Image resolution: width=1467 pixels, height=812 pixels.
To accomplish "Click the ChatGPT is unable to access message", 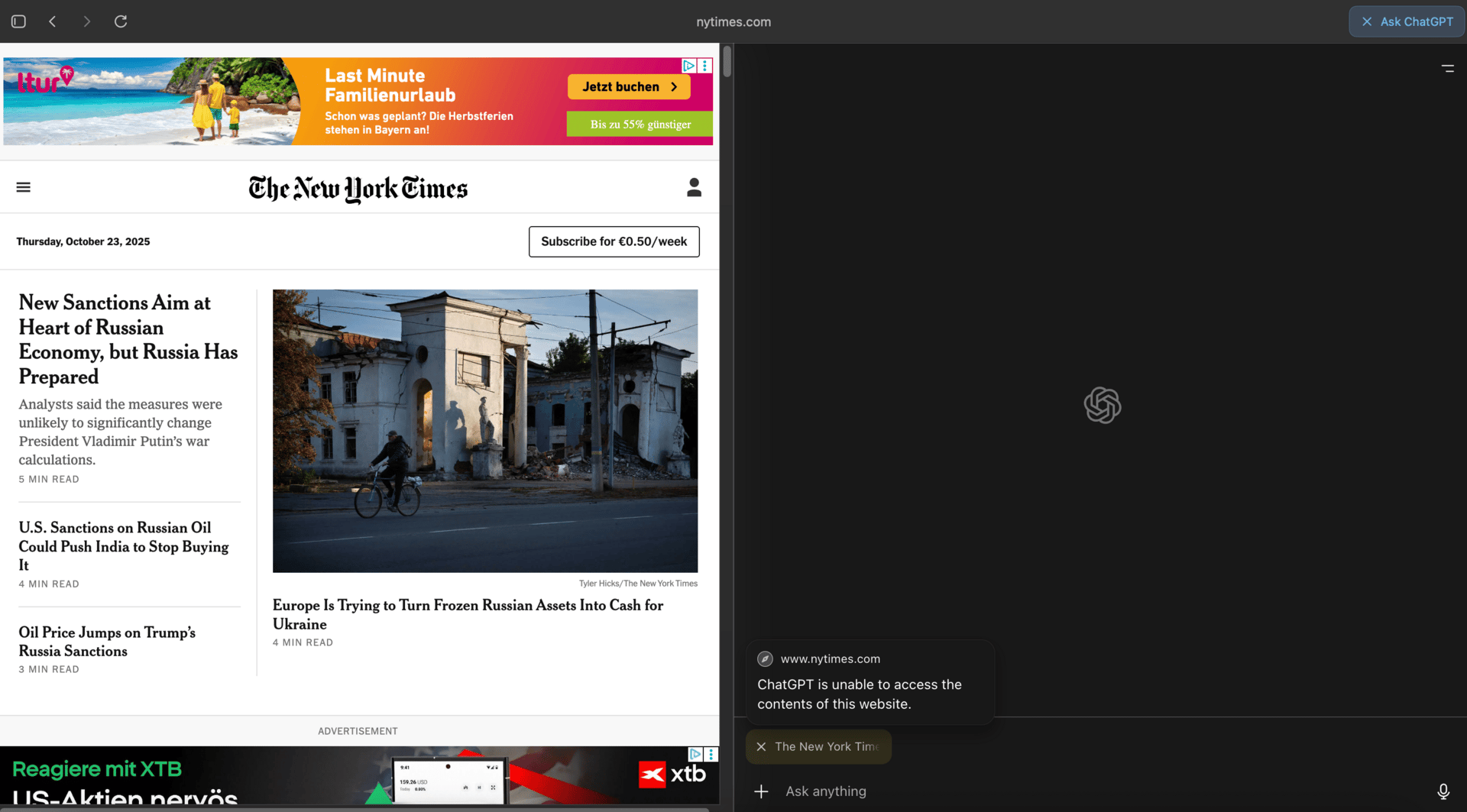I will [x=860, y=694].
